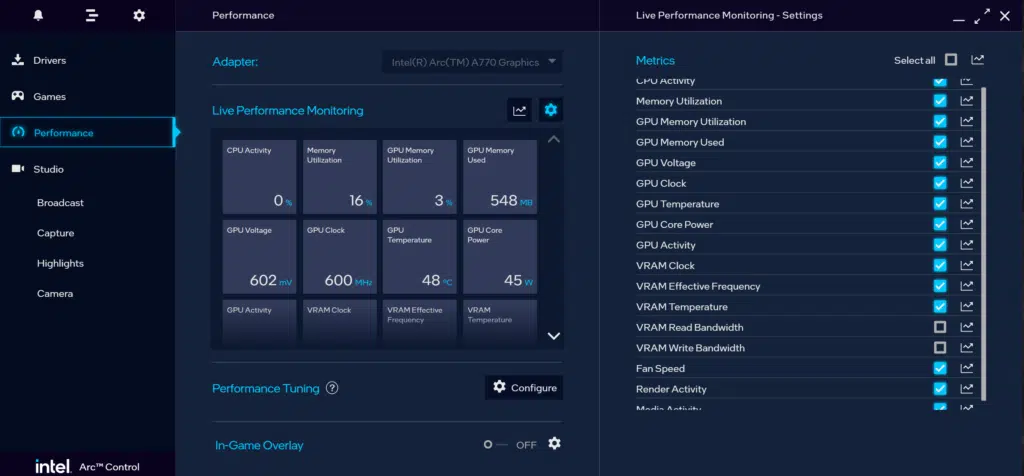The height and width of the screenshot is (476, 1024).
Task: Enable VRAM Read Bandwidth metric
Action: pos(940,327)
